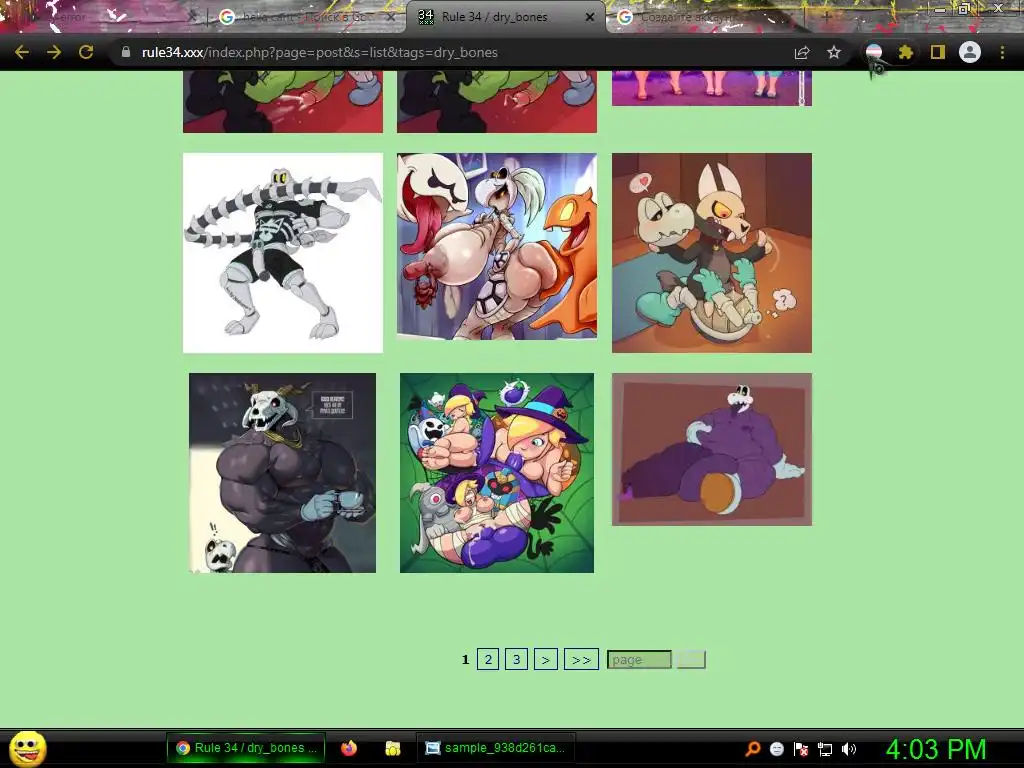The width and height of the screenshot is (1024, 768).
Task: Share this page using the share icon
Action: tap(802, 52)
